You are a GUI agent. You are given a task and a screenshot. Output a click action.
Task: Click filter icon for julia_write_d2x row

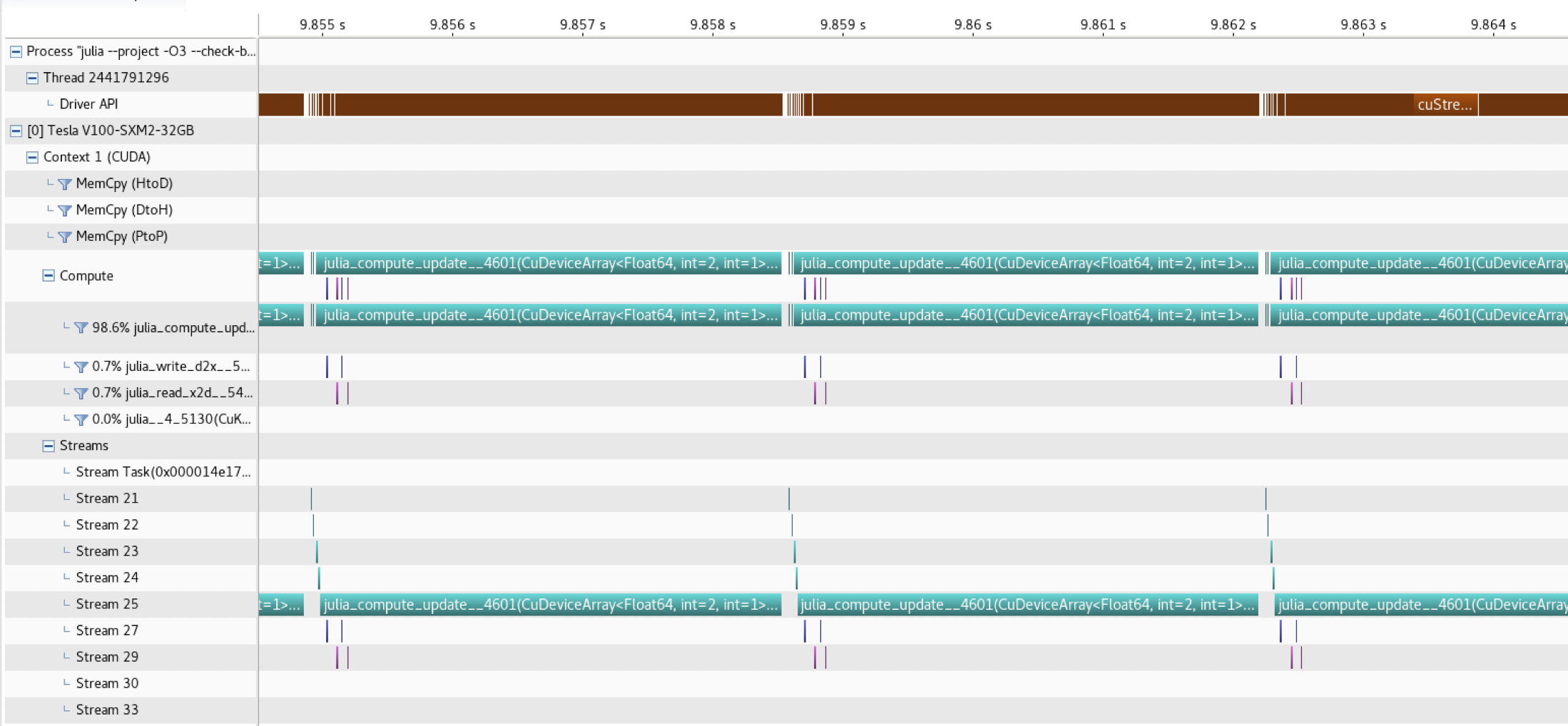point(81,367)
